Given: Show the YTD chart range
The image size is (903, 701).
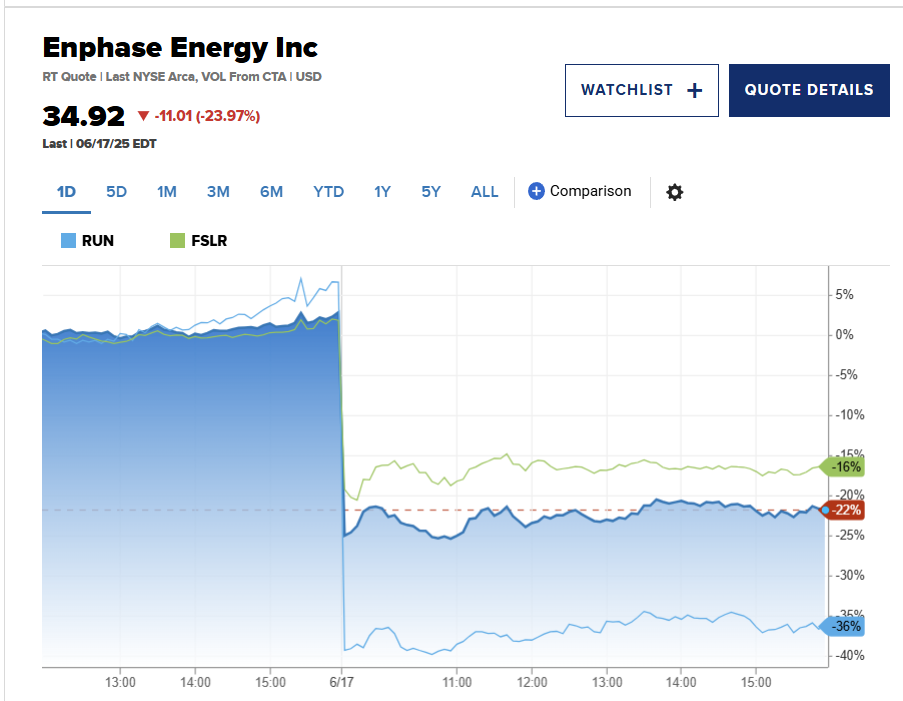Looking at the screenshot, I should pyautogui.click(x=328, y=192).
